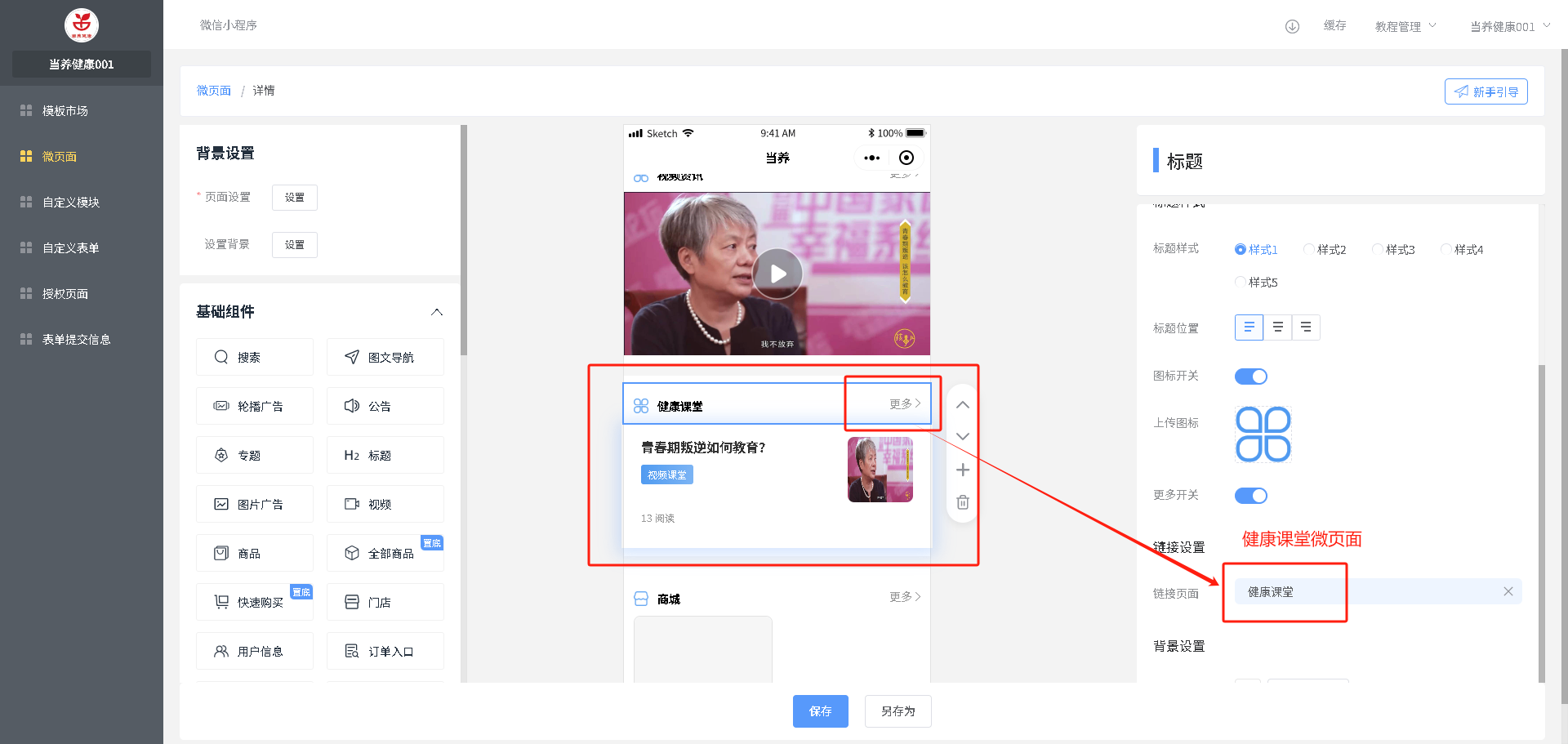Move component down with the down arrow
The image size is (1568, 744).
[x=963, y=437]
